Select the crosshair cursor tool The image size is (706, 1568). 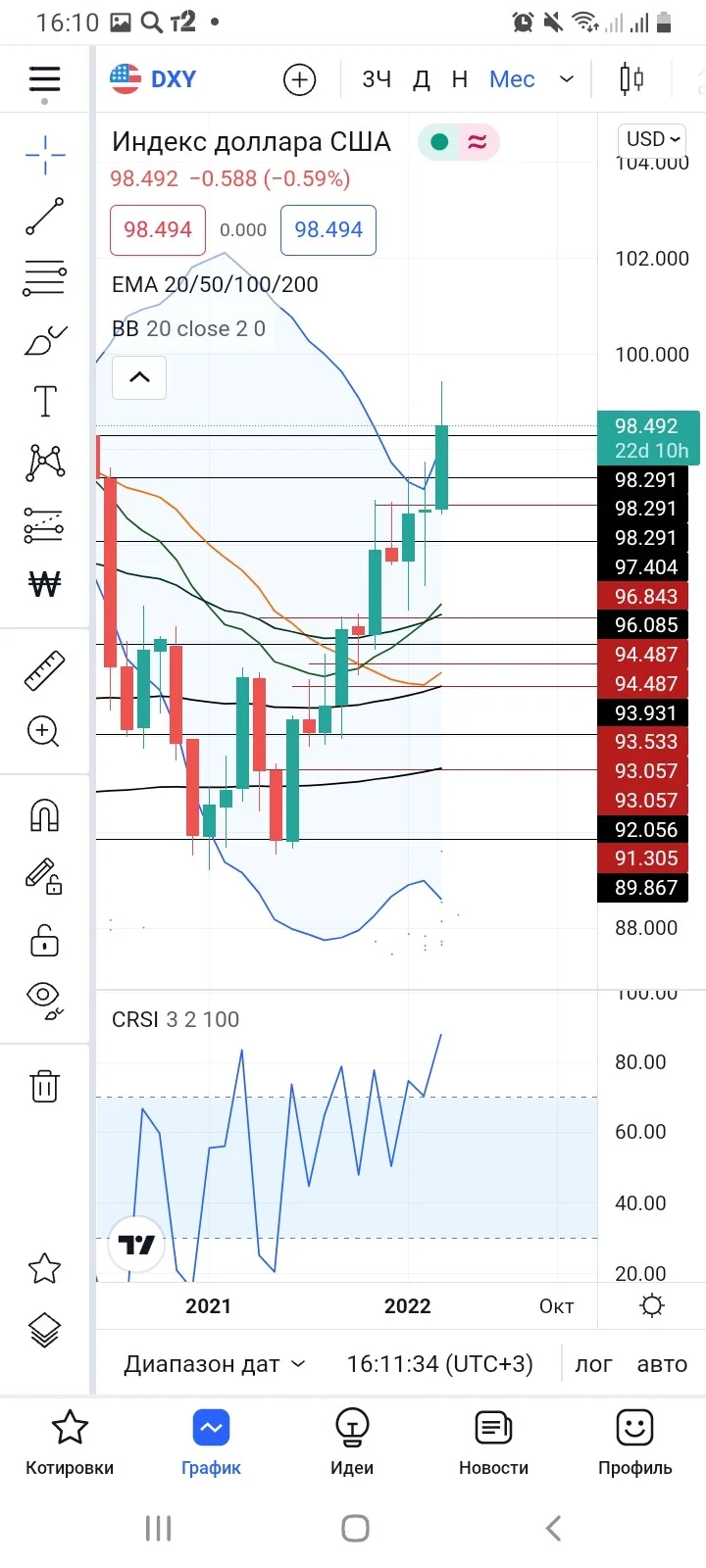click(x=45, y=155)
